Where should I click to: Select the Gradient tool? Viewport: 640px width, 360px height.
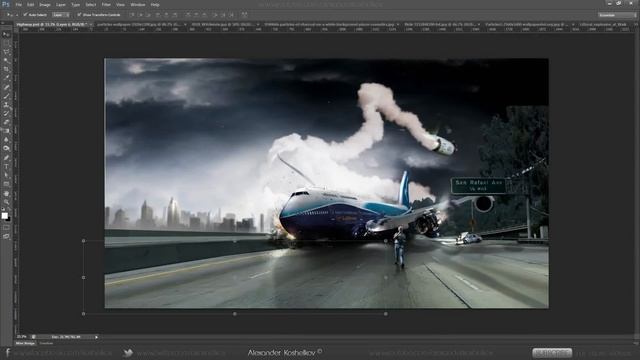coord(6,131)
